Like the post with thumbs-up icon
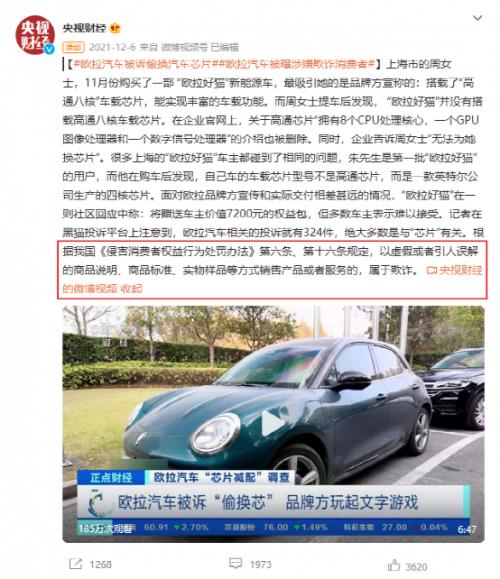The width and height of the screenshot is (500, 579). pos(394,565)
